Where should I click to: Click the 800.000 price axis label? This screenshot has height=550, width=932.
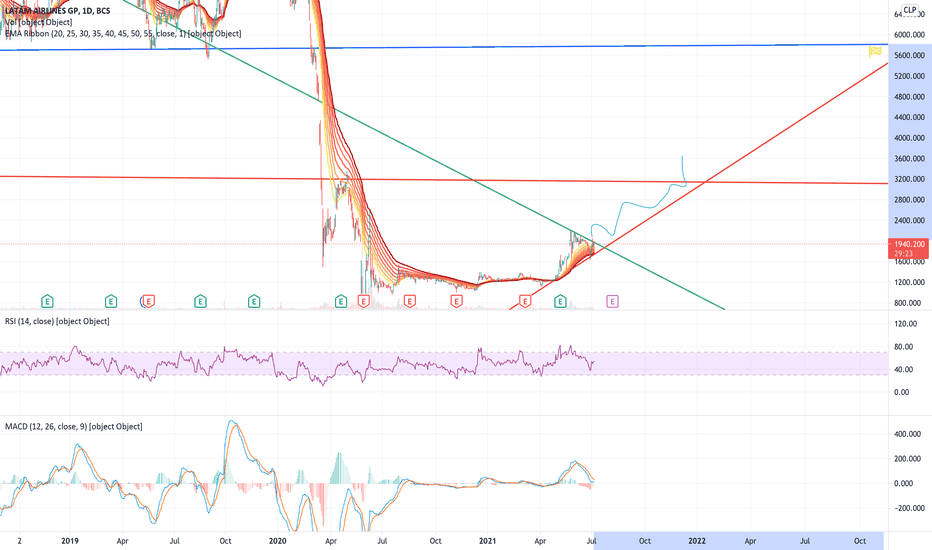(909, 303)
